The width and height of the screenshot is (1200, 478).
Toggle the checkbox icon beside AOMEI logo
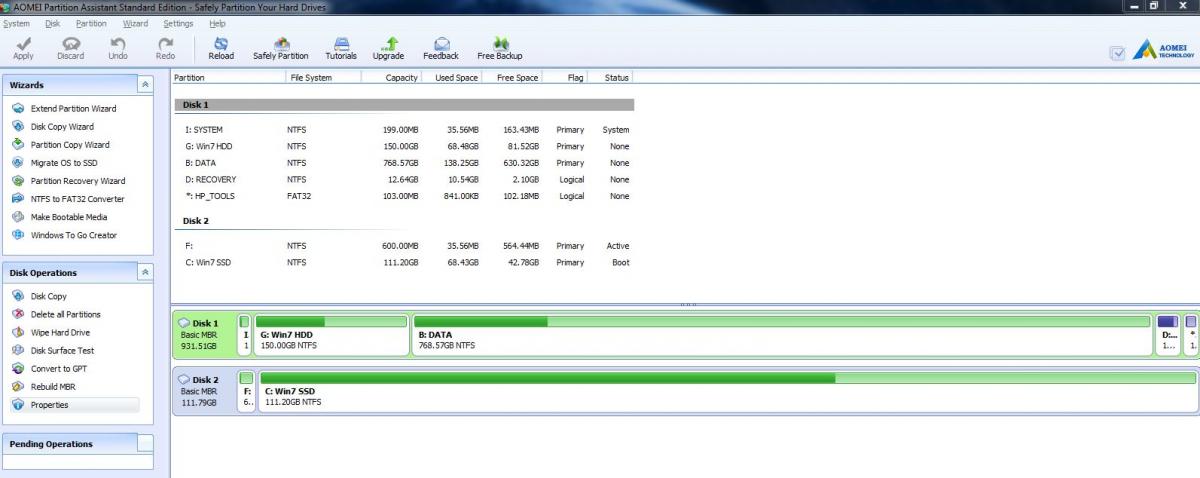1118,53
